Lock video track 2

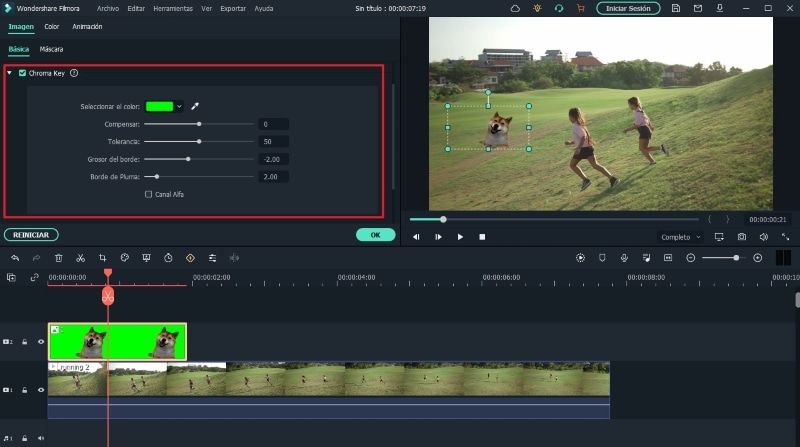24,342
